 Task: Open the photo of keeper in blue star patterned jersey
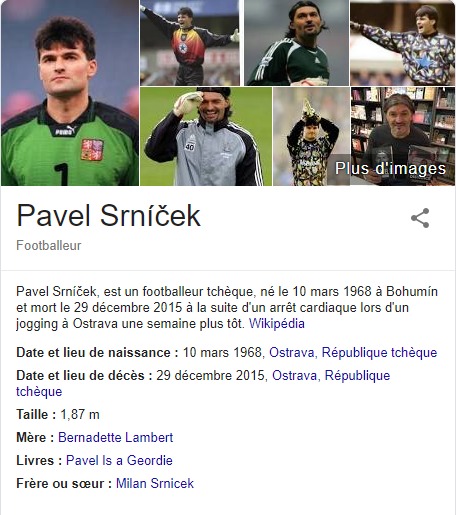402,43
